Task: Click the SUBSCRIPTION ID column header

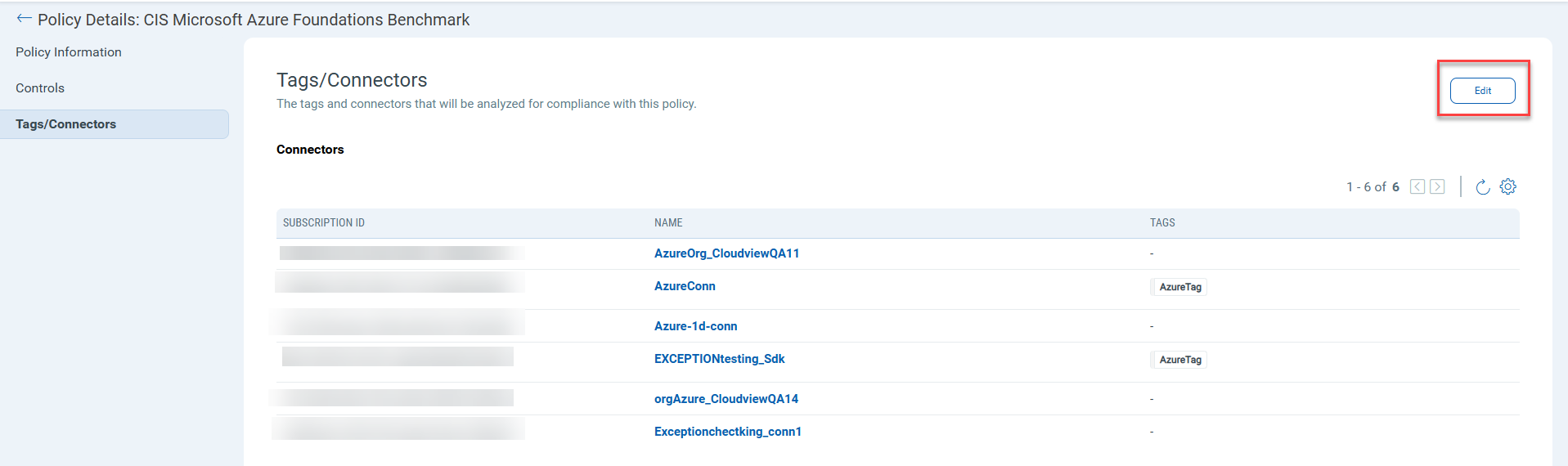Action: pyautogui.click(x=324, y=222)
